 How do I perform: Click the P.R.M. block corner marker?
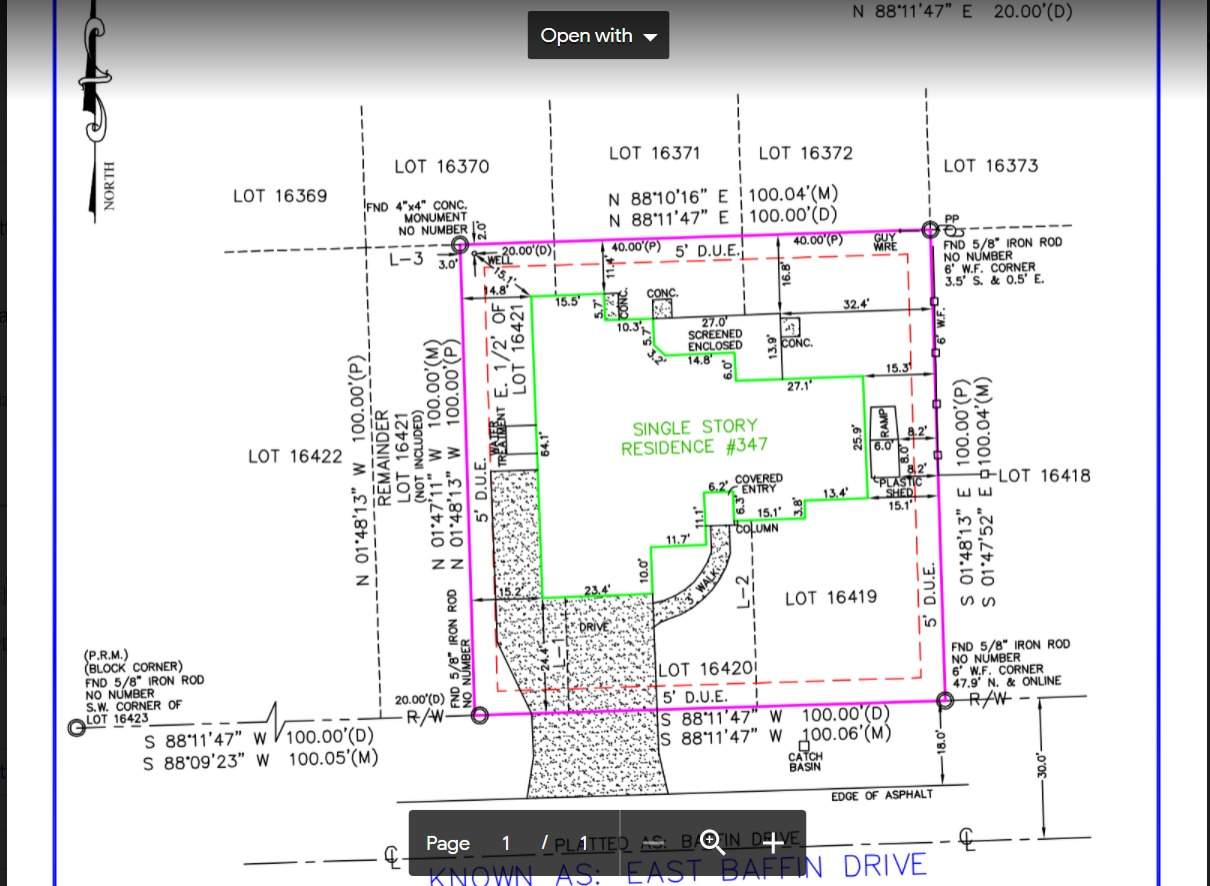76,728
